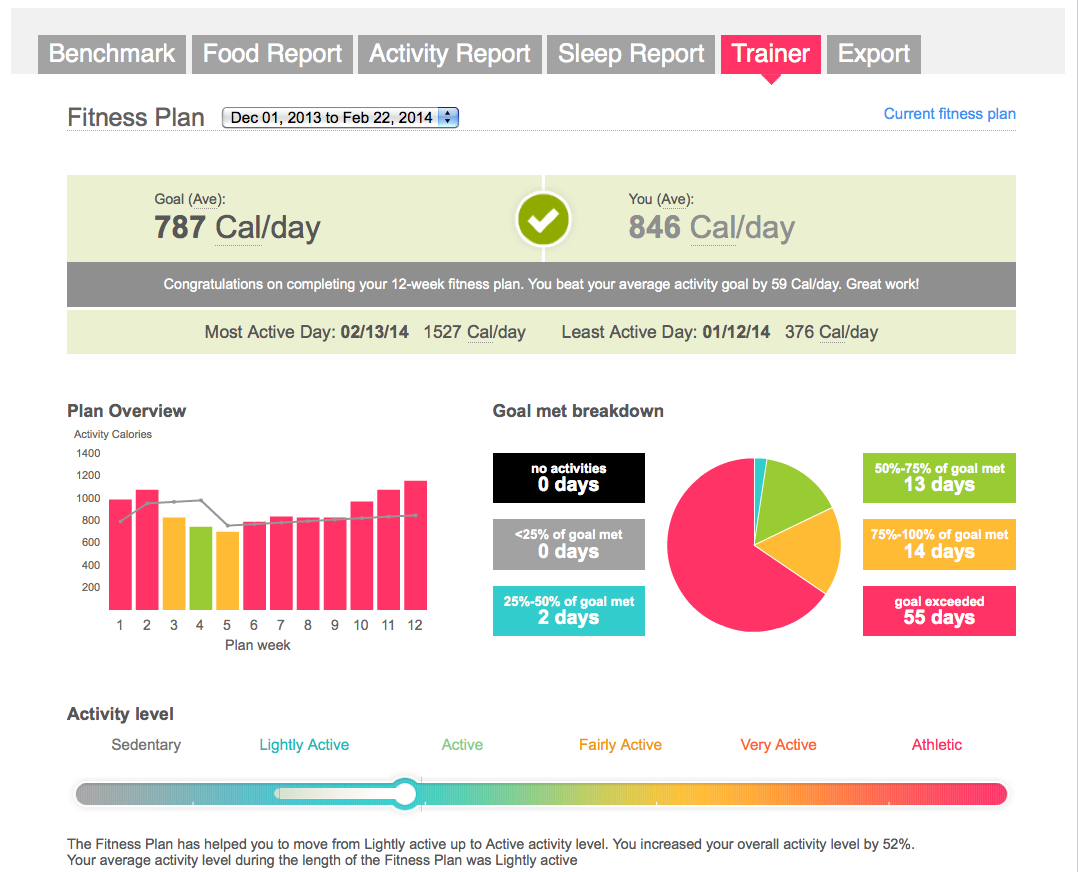The width and height of the screenshot is (1078, 872).
Task: Click the Fairly Active level label
Action: click(x=620, y=745)
